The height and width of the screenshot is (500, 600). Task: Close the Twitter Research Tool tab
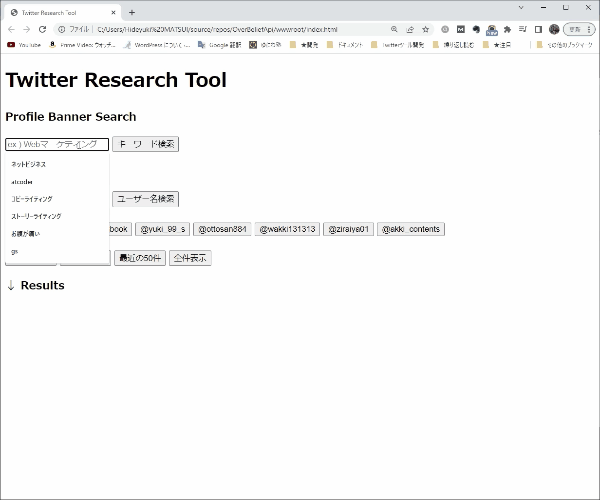click(113, 12)
